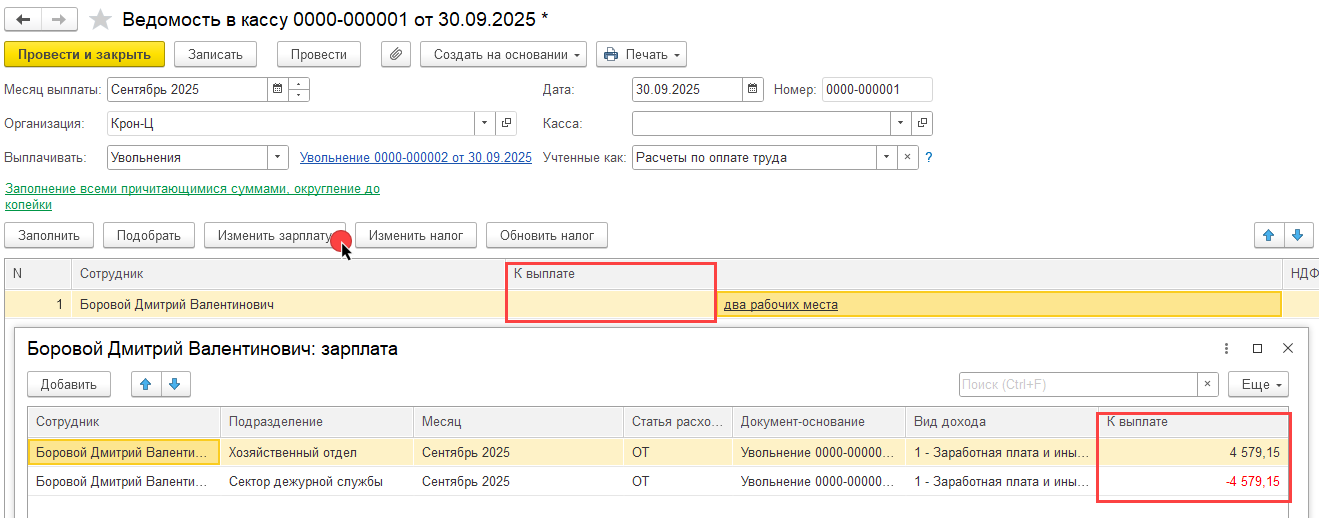Image resolution: width=1319 pixels, height=518 pixels.
Task: Click the N column header in main table
Action: (38, 273)
